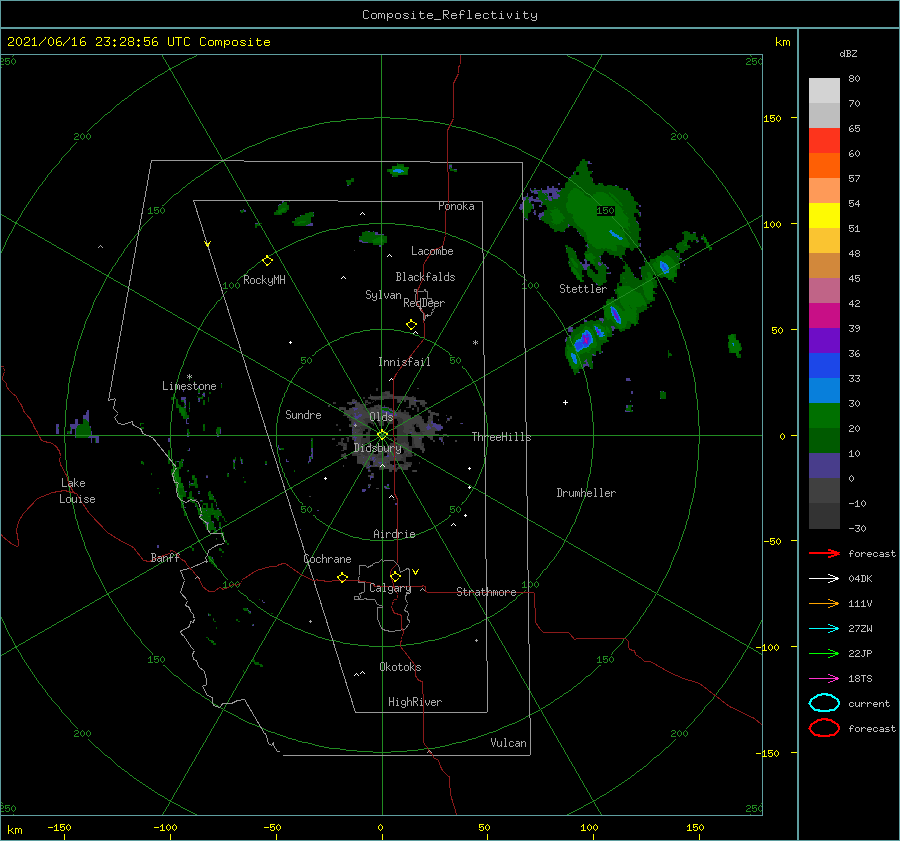Click the Strathmore town label

[x=486, y=592]
